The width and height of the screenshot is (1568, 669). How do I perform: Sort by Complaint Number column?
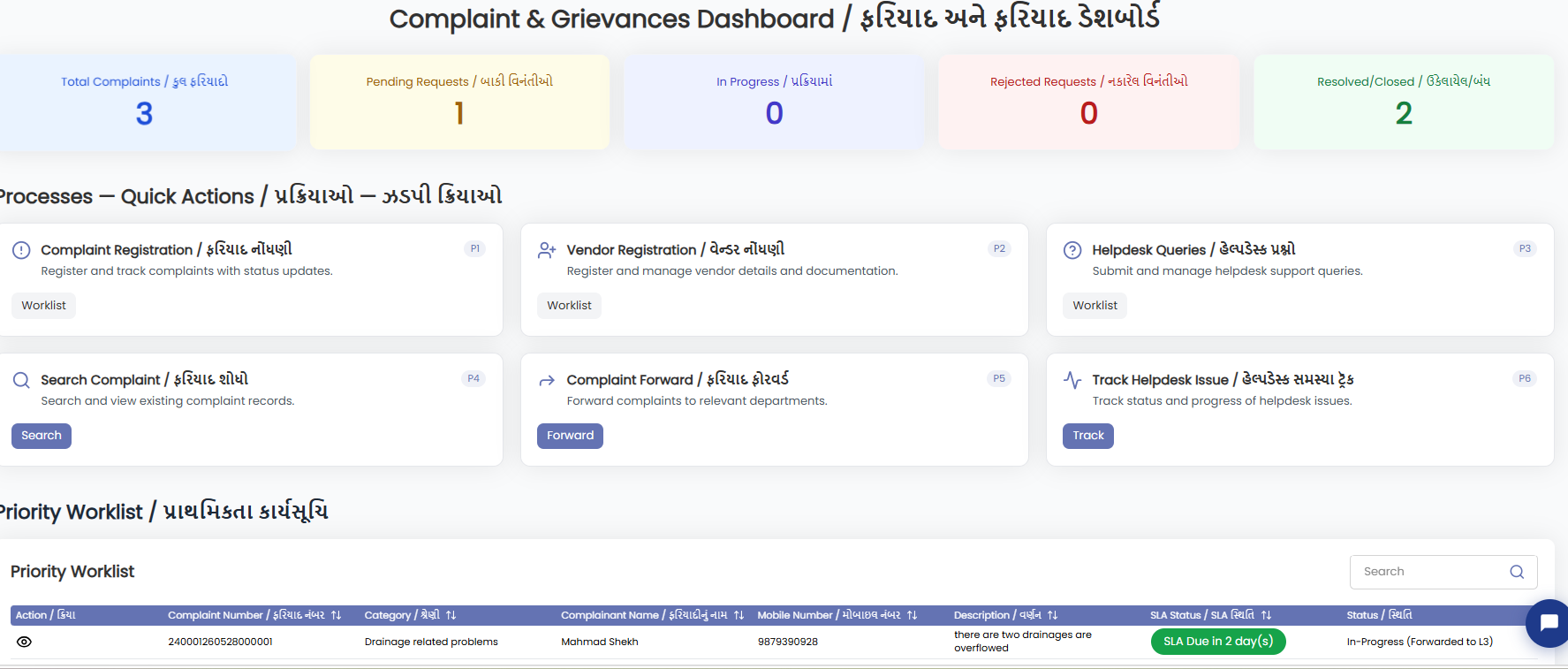(x=336, y=615)
